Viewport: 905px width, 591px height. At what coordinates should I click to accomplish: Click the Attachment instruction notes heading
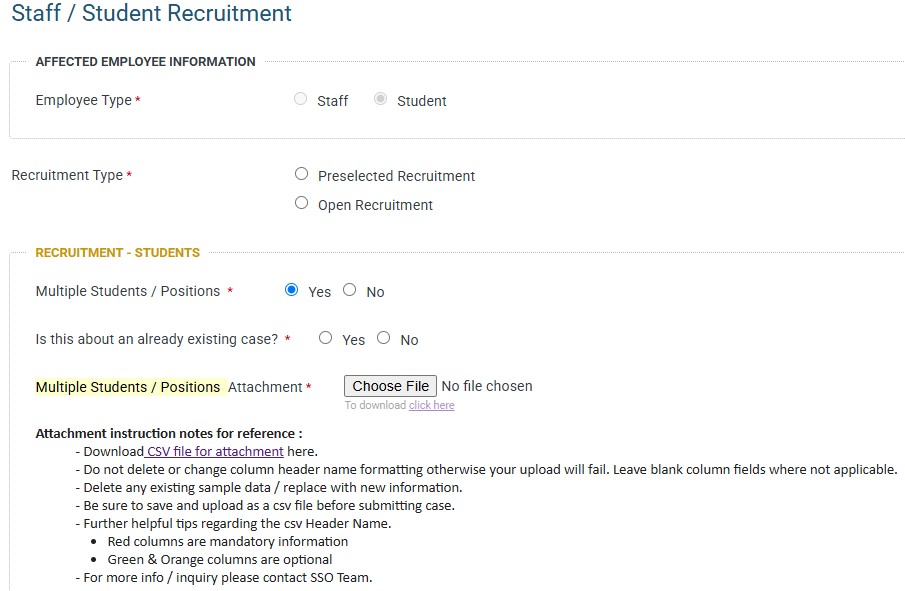169,434
